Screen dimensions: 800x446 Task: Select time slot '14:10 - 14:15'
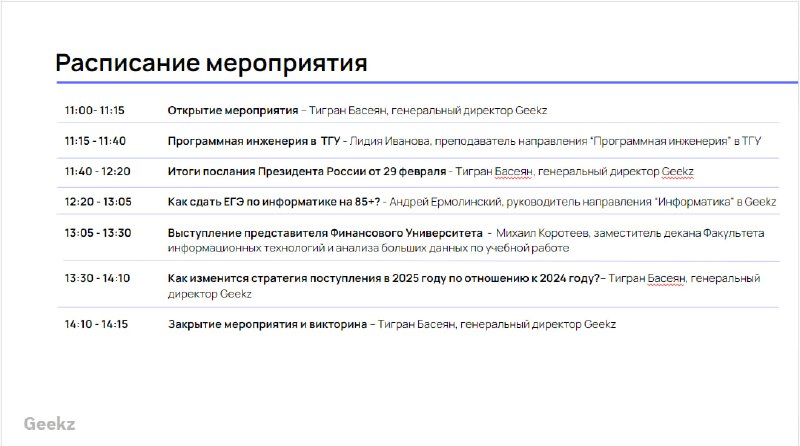coord(96,324)
